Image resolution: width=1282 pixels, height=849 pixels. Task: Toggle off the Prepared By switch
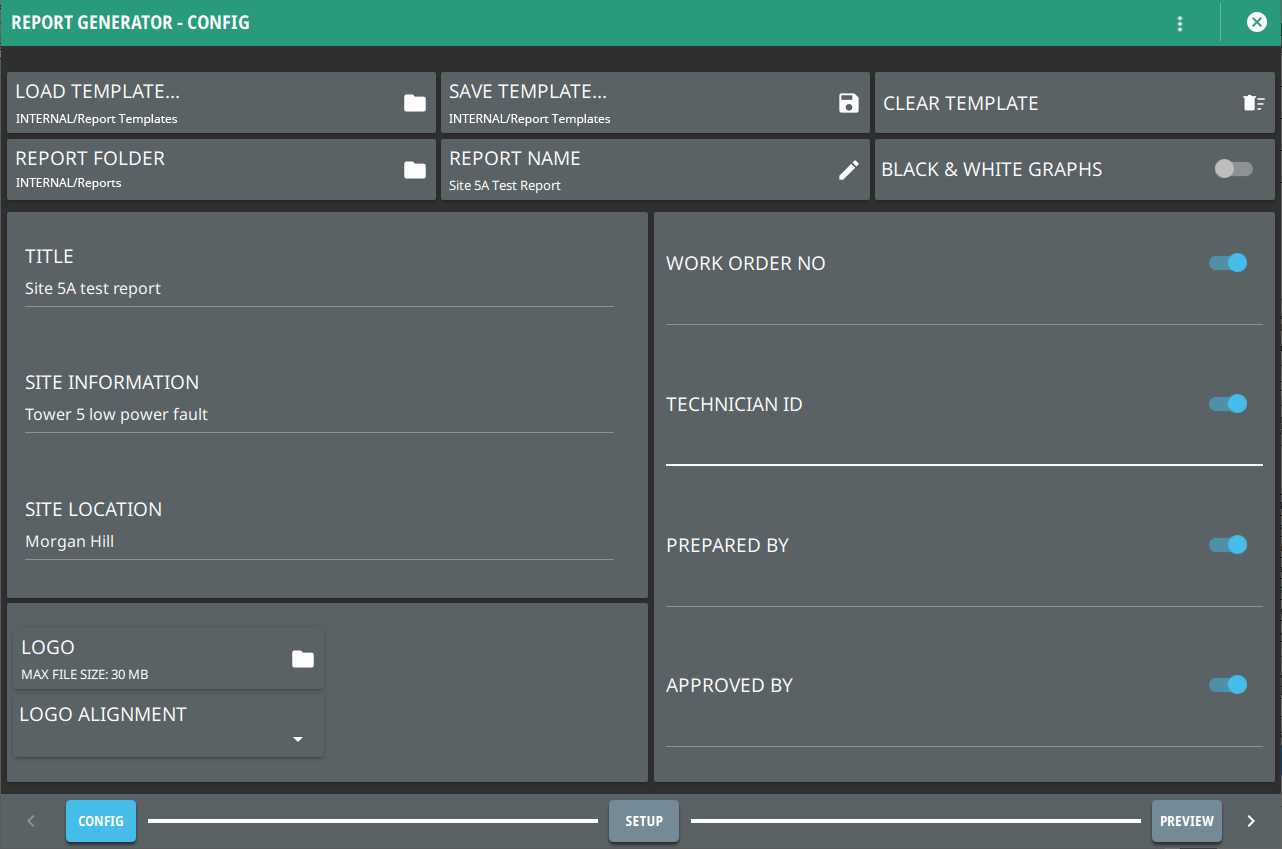point(1228,545)
